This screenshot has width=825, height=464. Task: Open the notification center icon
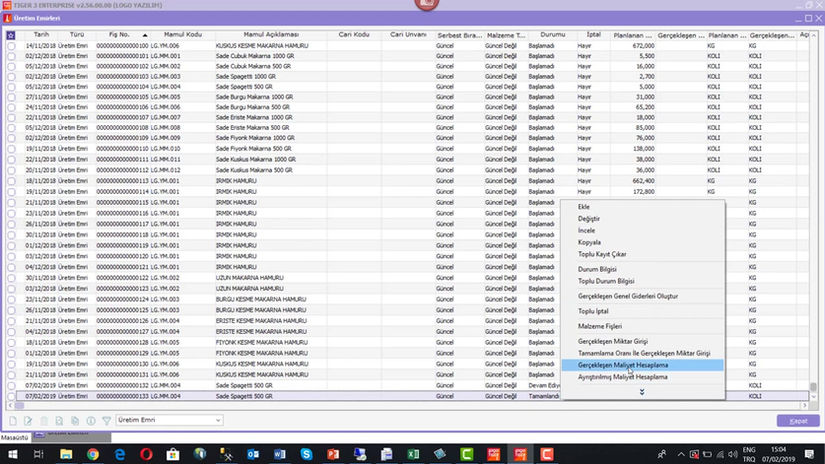coord(809,454)
